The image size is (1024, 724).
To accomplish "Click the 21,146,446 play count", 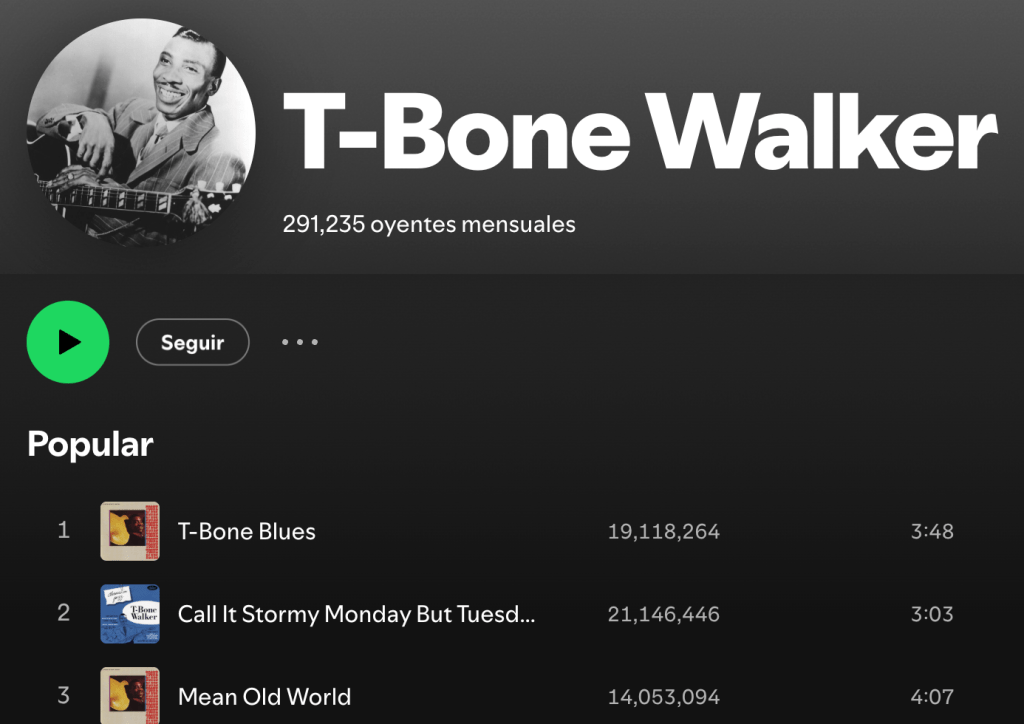I will [664, 614].
